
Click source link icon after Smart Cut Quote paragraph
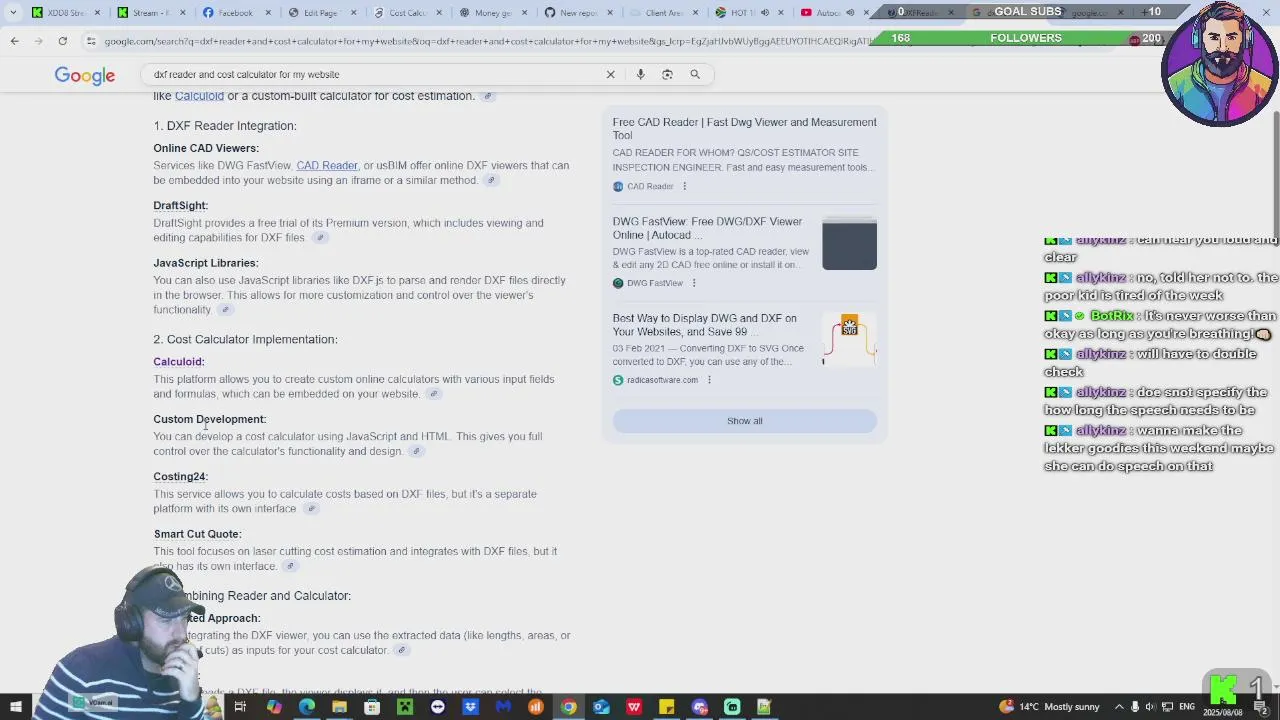tap(290, 566)
